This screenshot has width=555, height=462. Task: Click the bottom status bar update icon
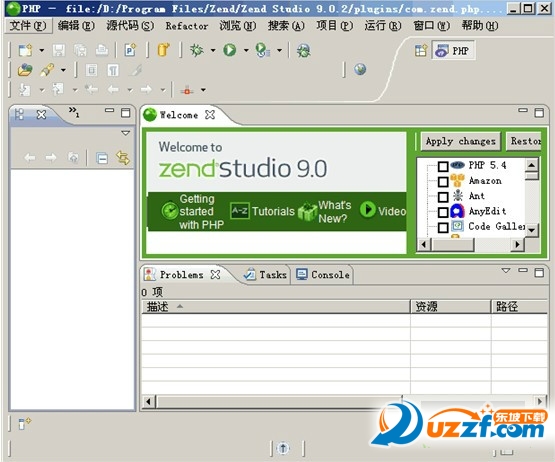click(x=283, y=448)
